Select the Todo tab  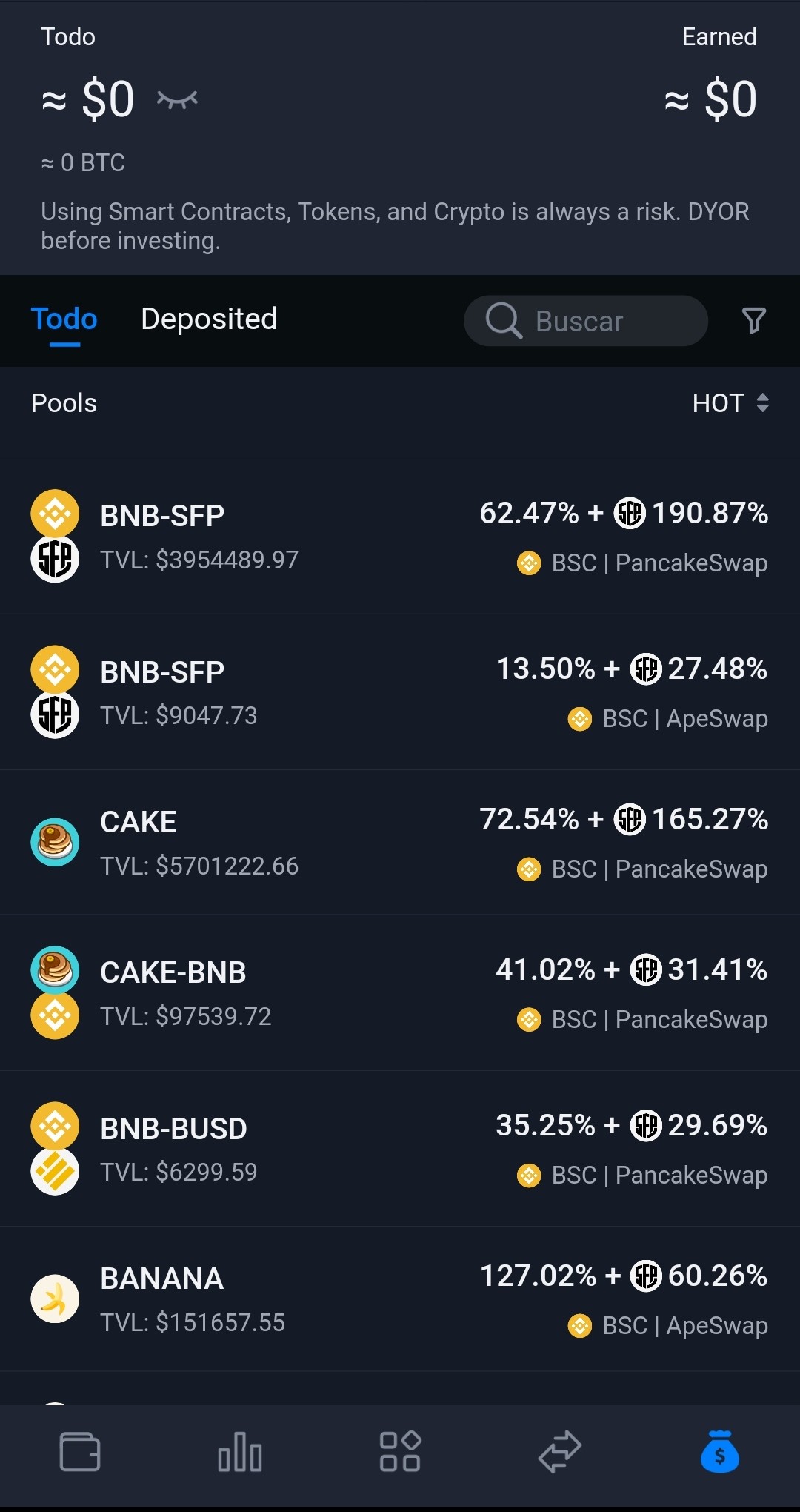pos(64,319)
